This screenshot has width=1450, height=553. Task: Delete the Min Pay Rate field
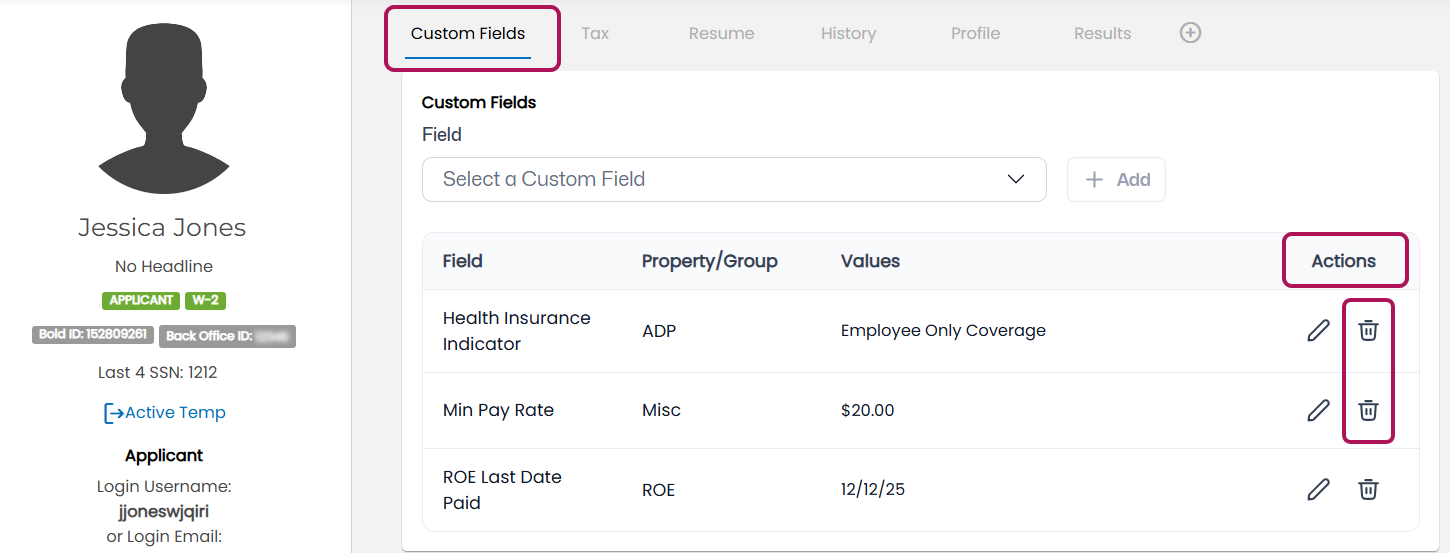(1368, 410)
